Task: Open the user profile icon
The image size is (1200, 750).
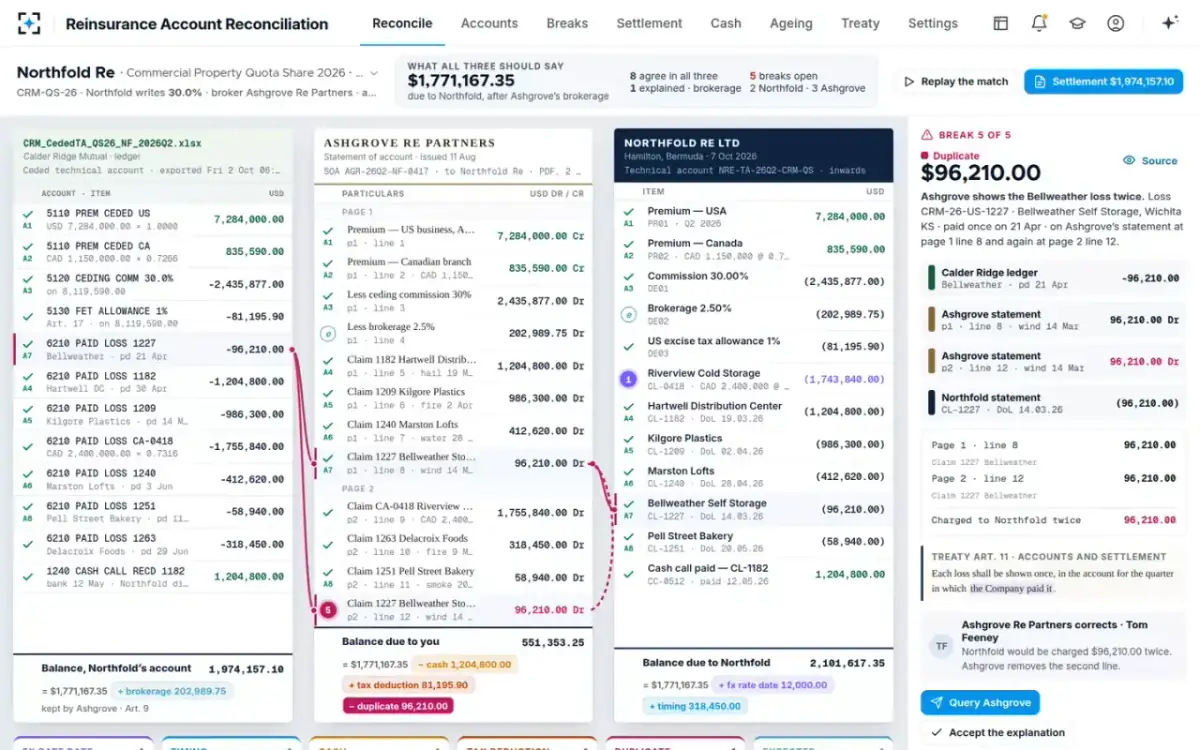Action: (x=1116, y=23)
